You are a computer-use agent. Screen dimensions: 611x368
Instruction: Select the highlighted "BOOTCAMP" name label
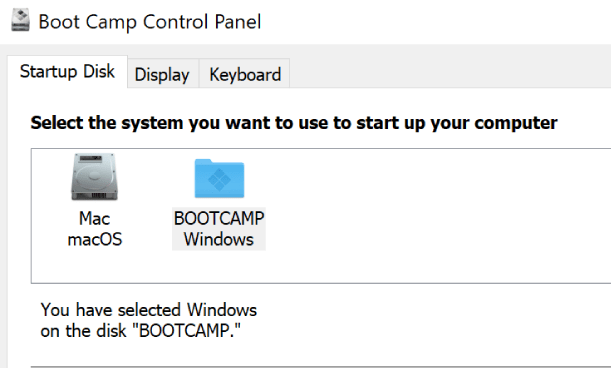coord(219,218)
